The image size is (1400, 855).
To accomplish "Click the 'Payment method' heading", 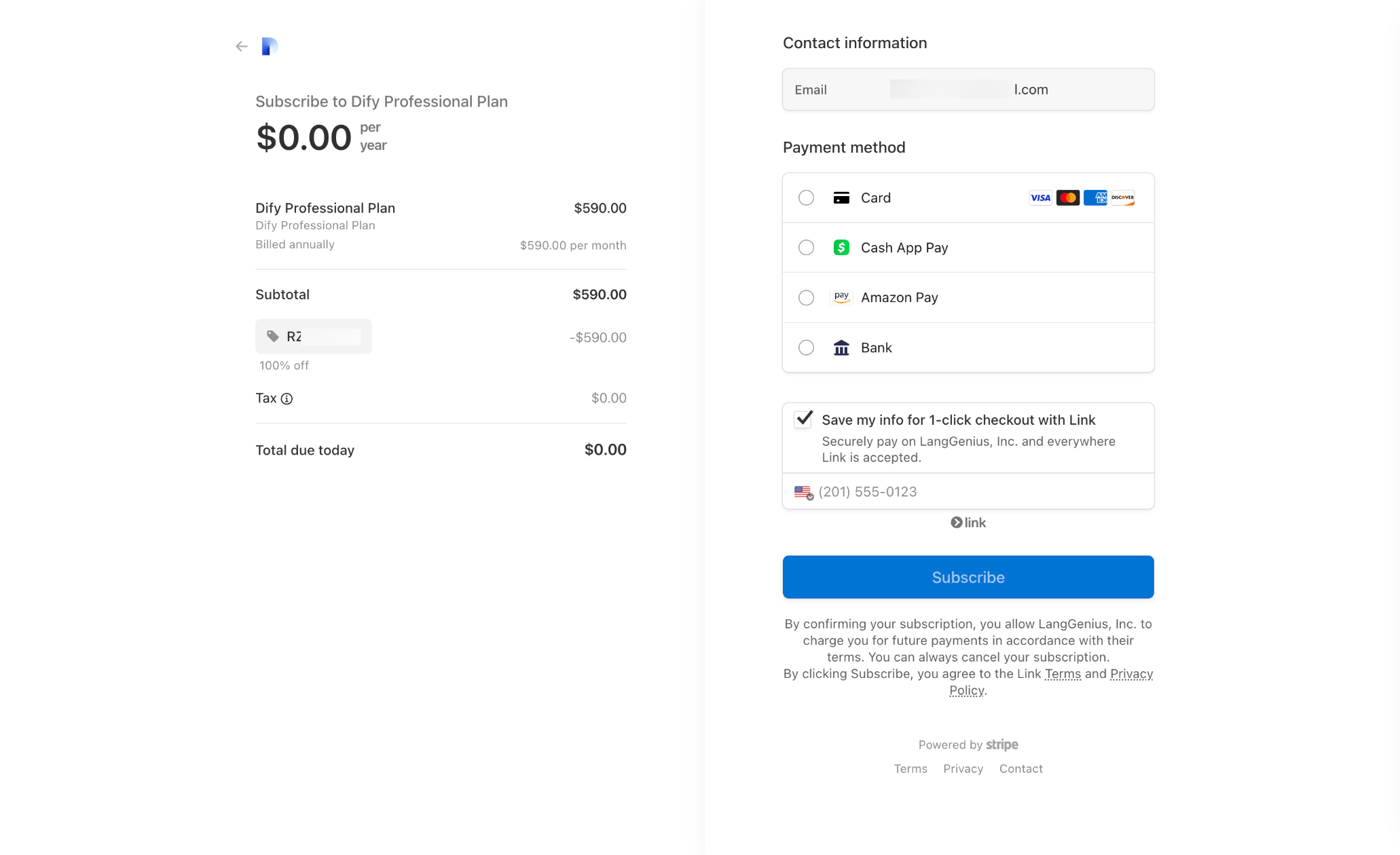I will [x=844, y=148].
